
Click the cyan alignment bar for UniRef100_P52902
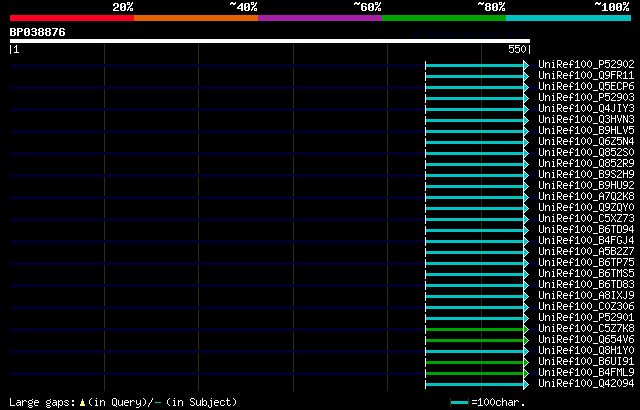click(477, 65)
